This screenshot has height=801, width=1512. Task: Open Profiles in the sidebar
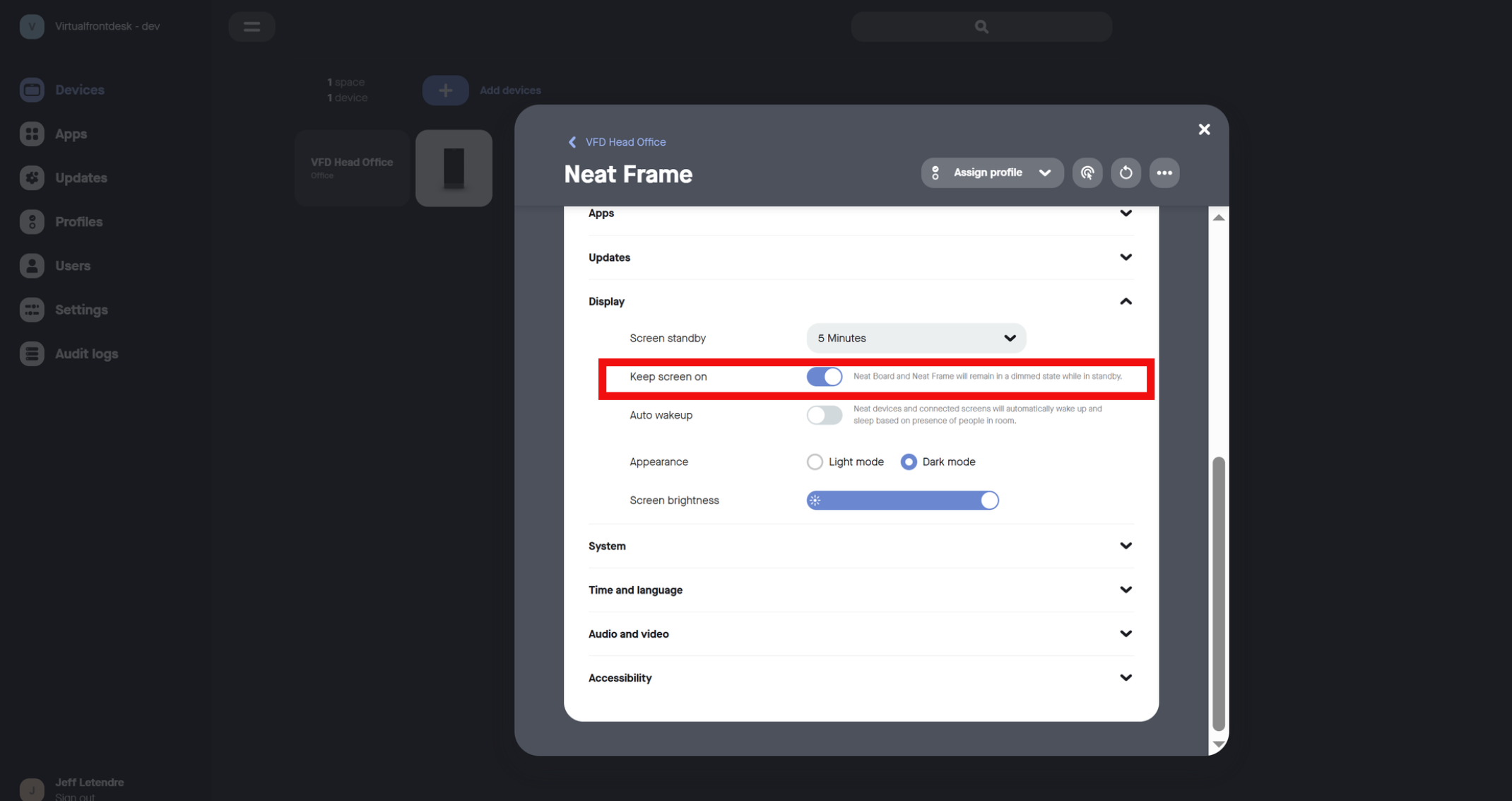coord(78,222)
